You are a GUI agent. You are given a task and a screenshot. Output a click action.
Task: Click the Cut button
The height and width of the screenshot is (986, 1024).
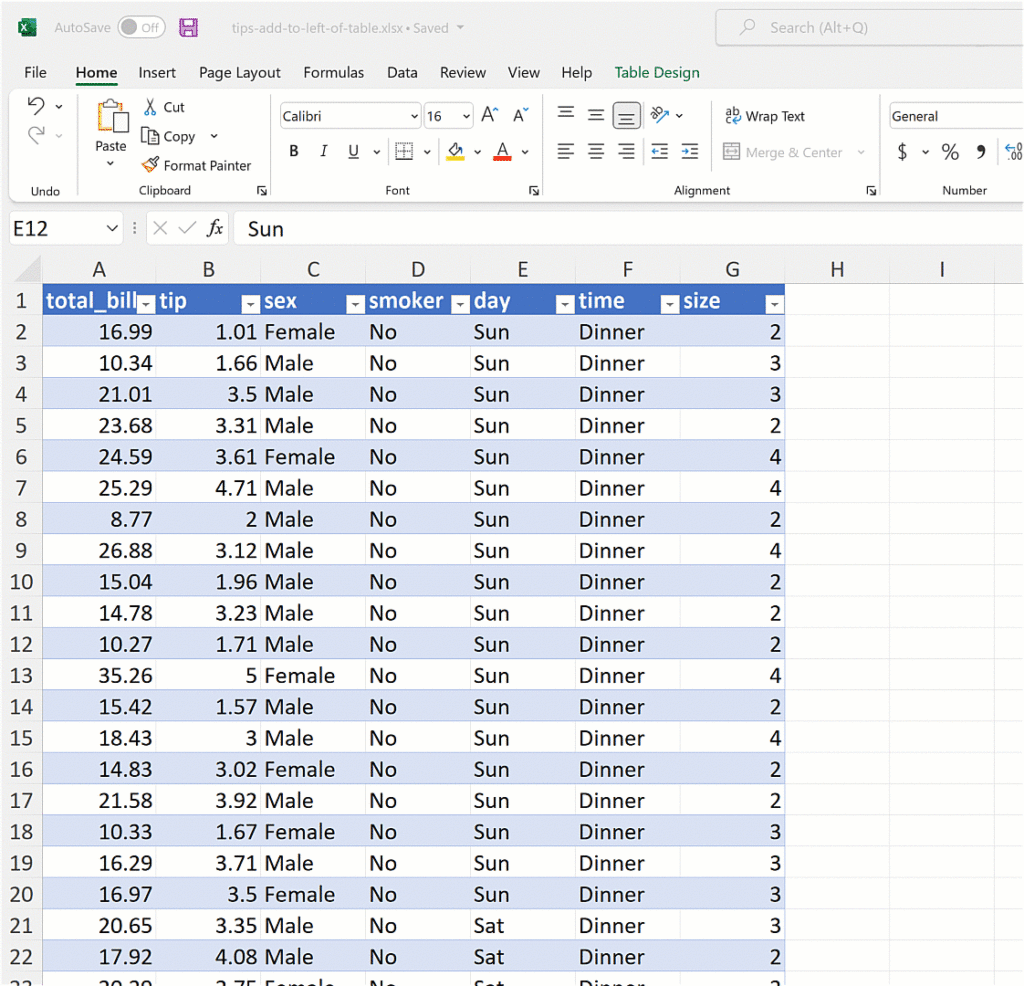(x=163, y=107)
